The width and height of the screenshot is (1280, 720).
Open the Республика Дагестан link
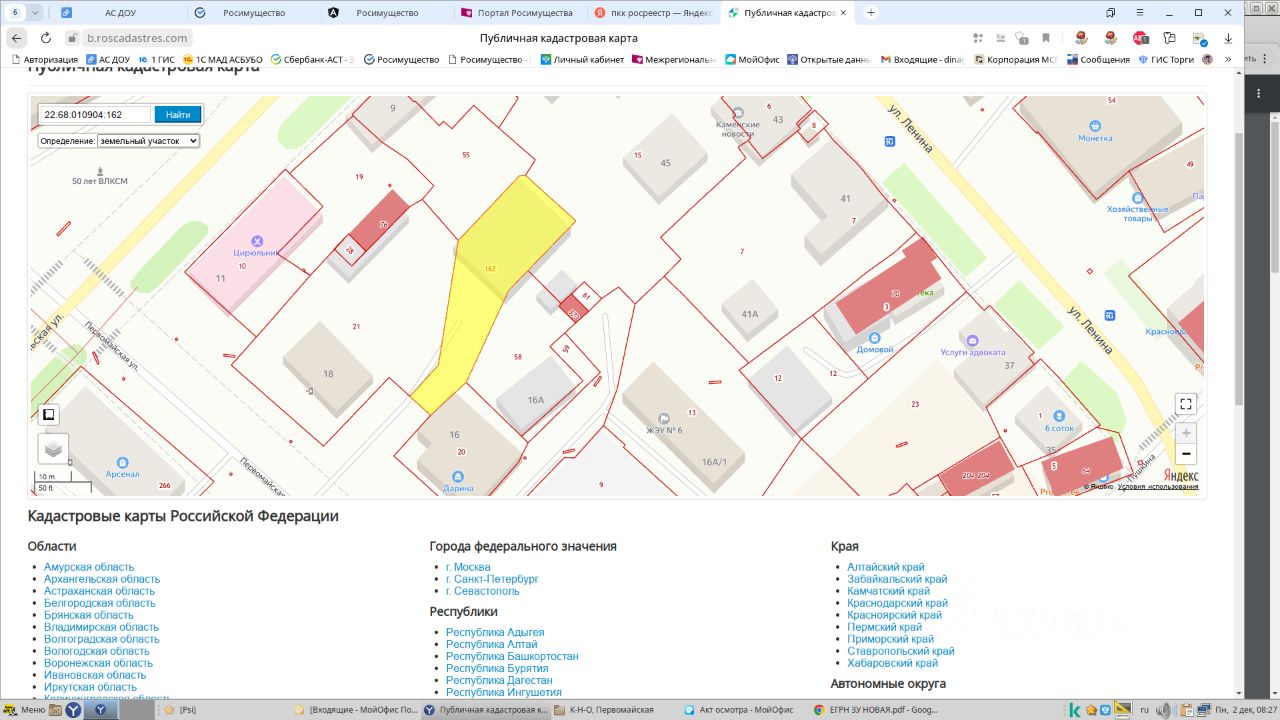(x=499, y=681)
